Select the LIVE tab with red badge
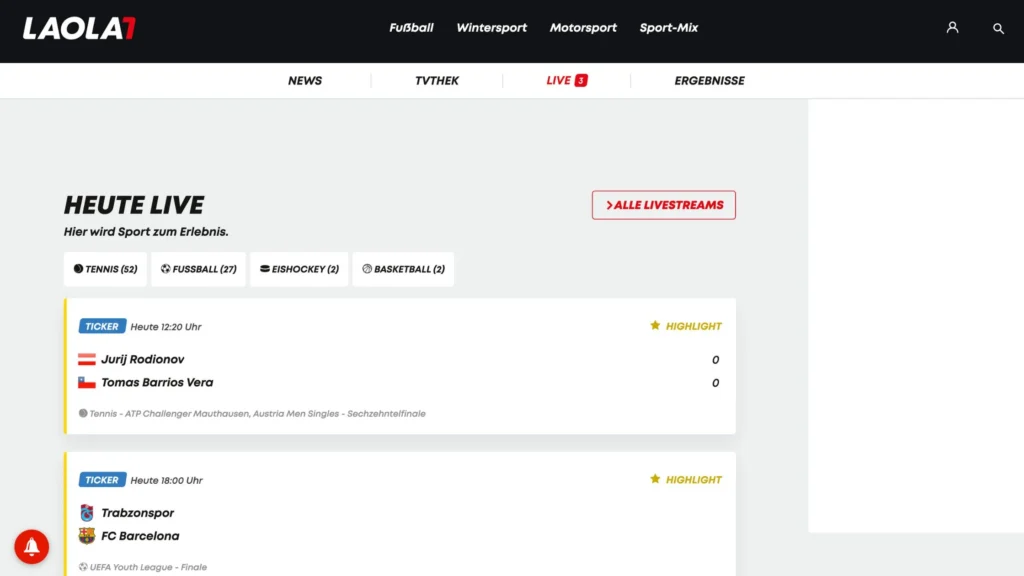 pos(566,80)
